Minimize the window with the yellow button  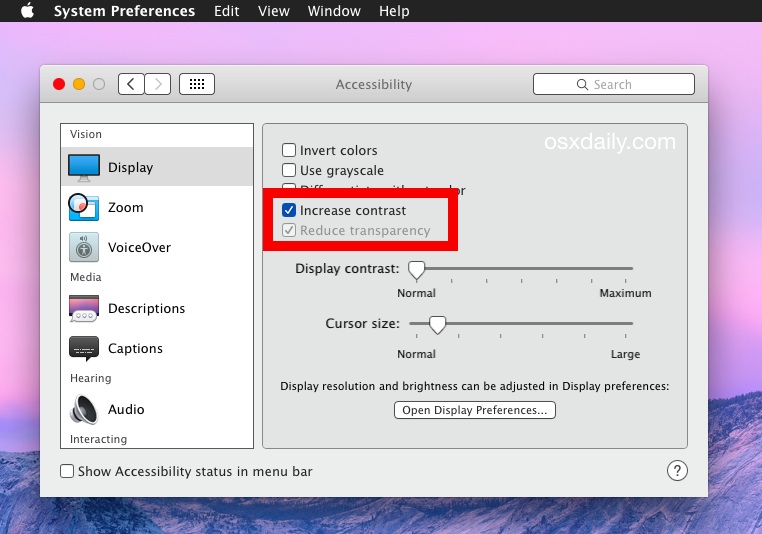coord(79,84)
